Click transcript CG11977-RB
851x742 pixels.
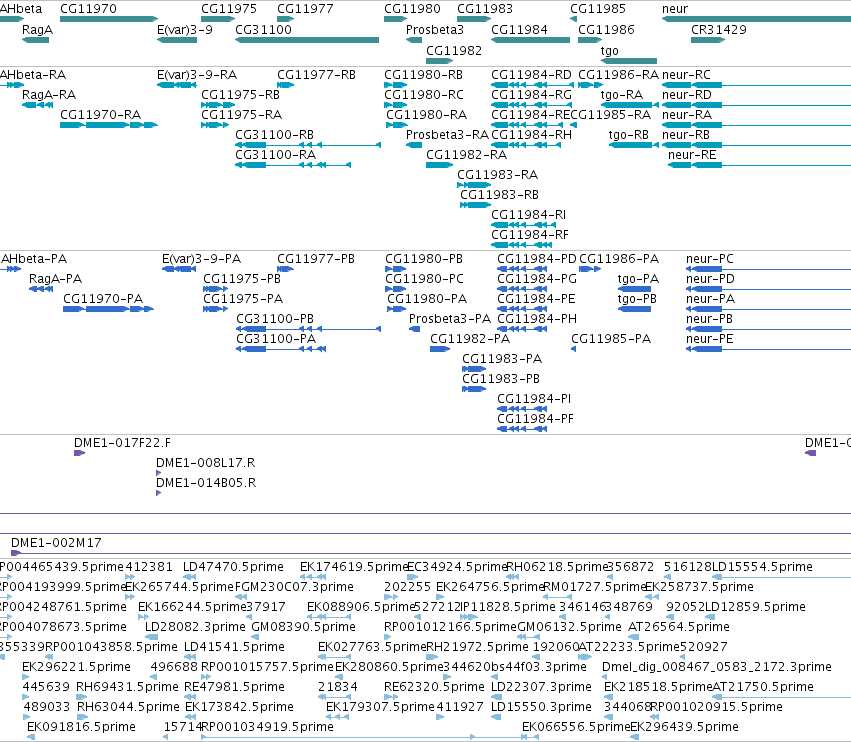click(285, 85)
